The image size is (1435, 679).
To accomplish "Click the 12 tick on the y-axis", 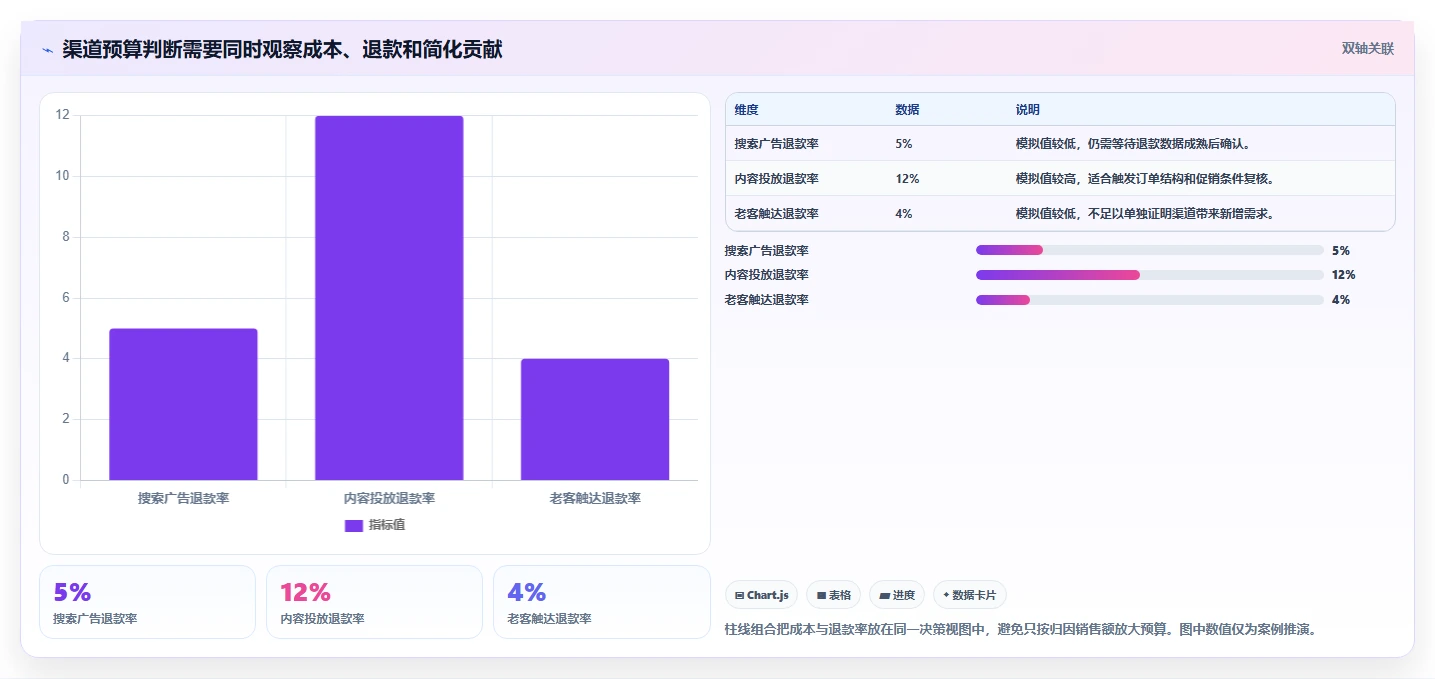I will pos(62,115).
